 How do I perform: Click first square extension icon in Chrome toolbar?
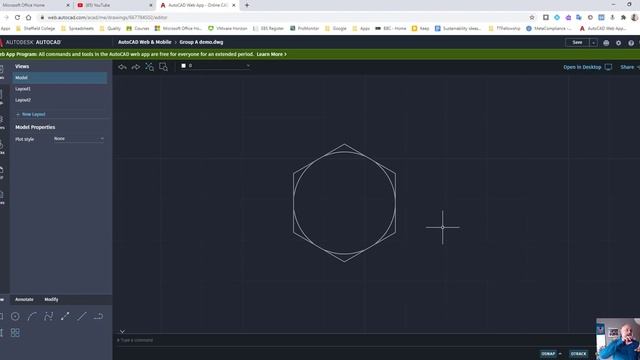pos(546,18)
